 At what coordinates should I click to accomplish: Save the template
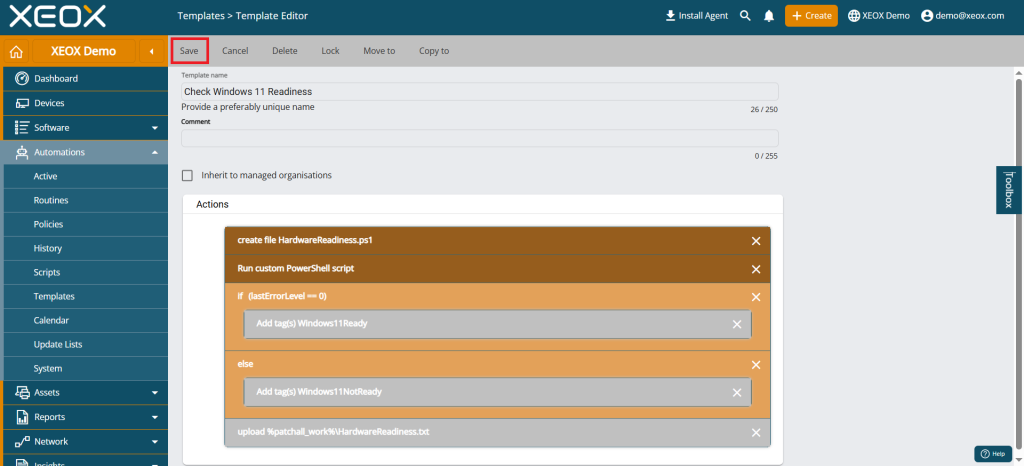189,51
